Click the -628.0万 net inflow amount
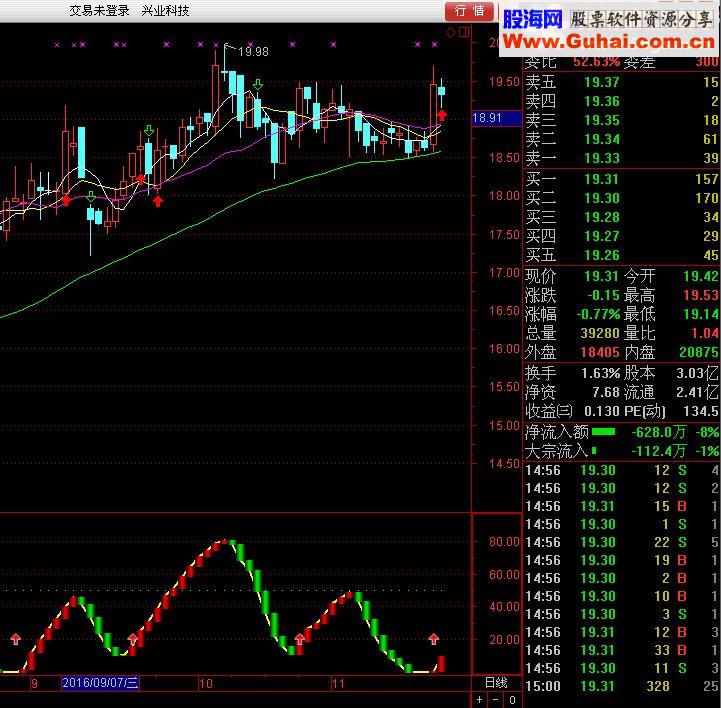 pos(659,432)
